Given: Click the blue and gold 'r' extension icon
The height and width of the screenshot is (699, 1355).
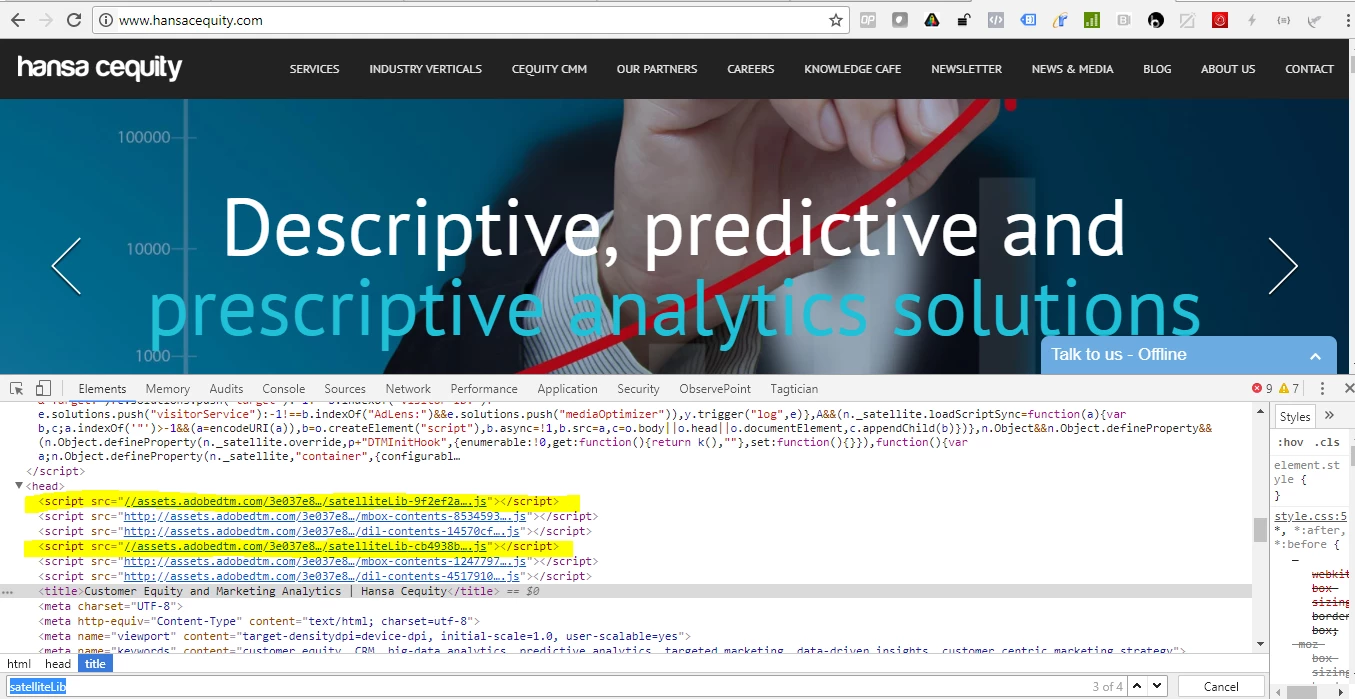Looking at the screenshot, I should coord(1060,20).
